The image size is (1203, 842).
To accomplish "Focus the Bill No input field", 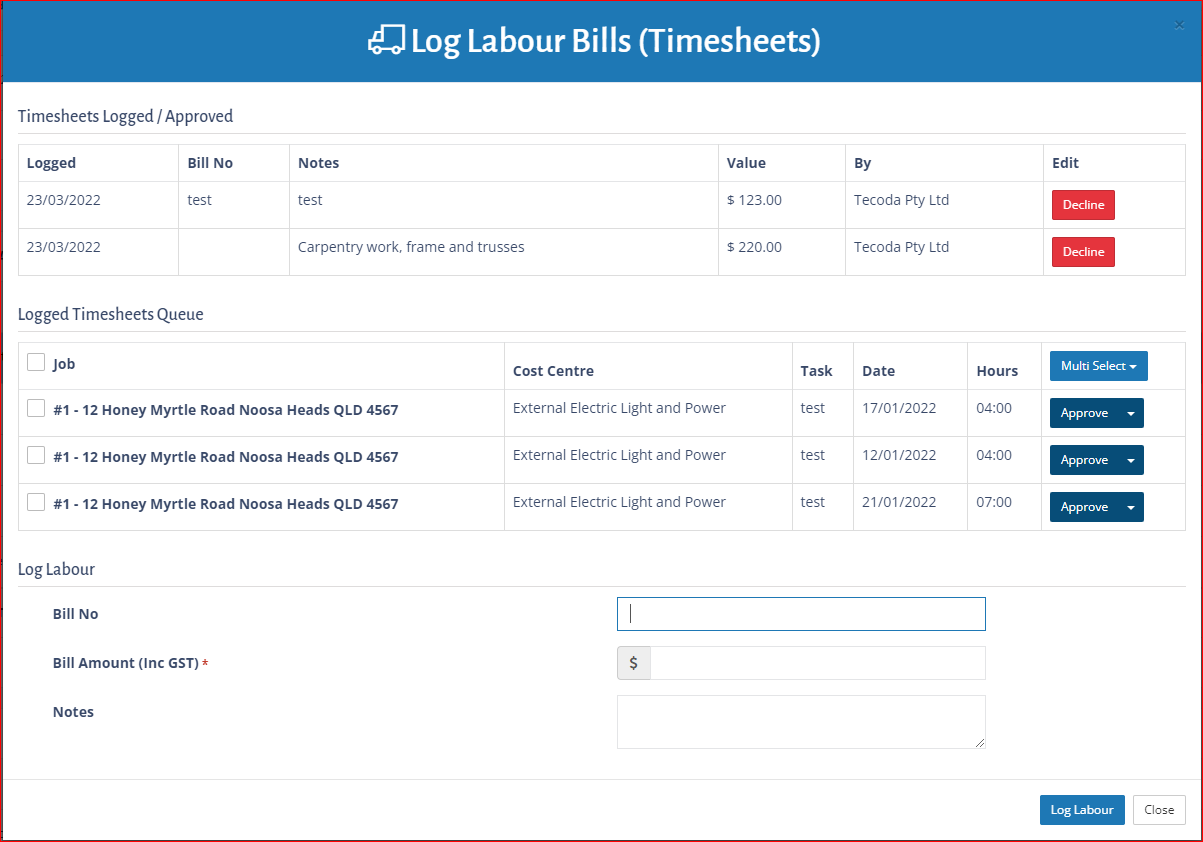I will 801,614.
